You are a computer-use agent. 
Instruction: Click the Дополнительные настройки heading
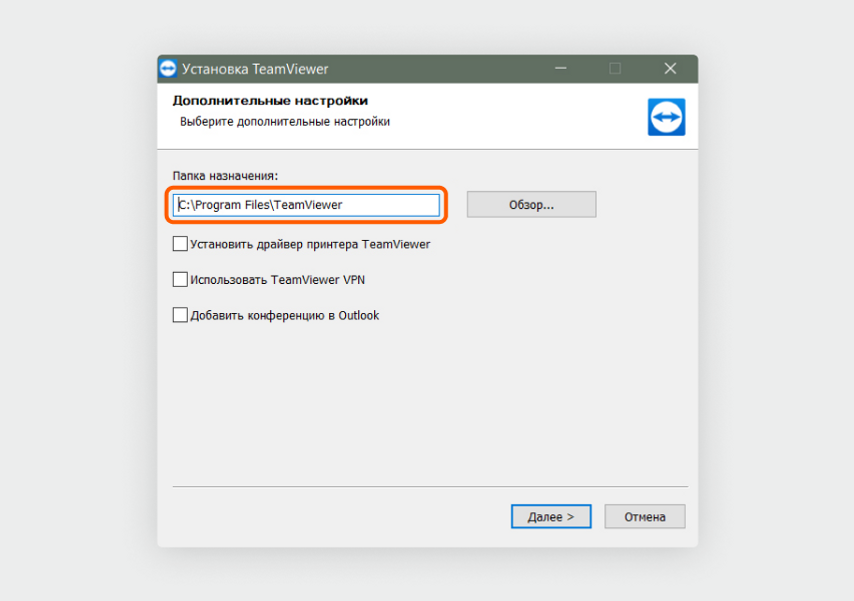click(x=270, y=100)
